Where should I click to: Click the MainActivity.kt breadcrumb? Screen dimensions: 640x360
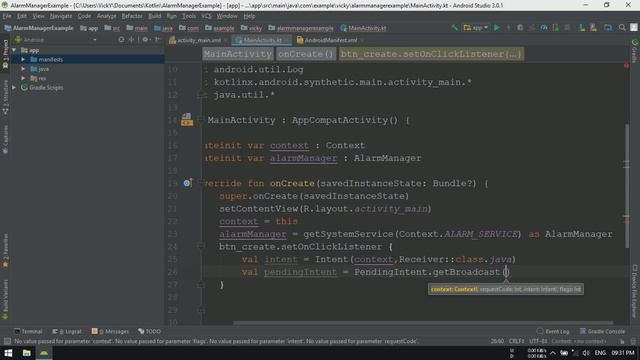coord(363,28)
